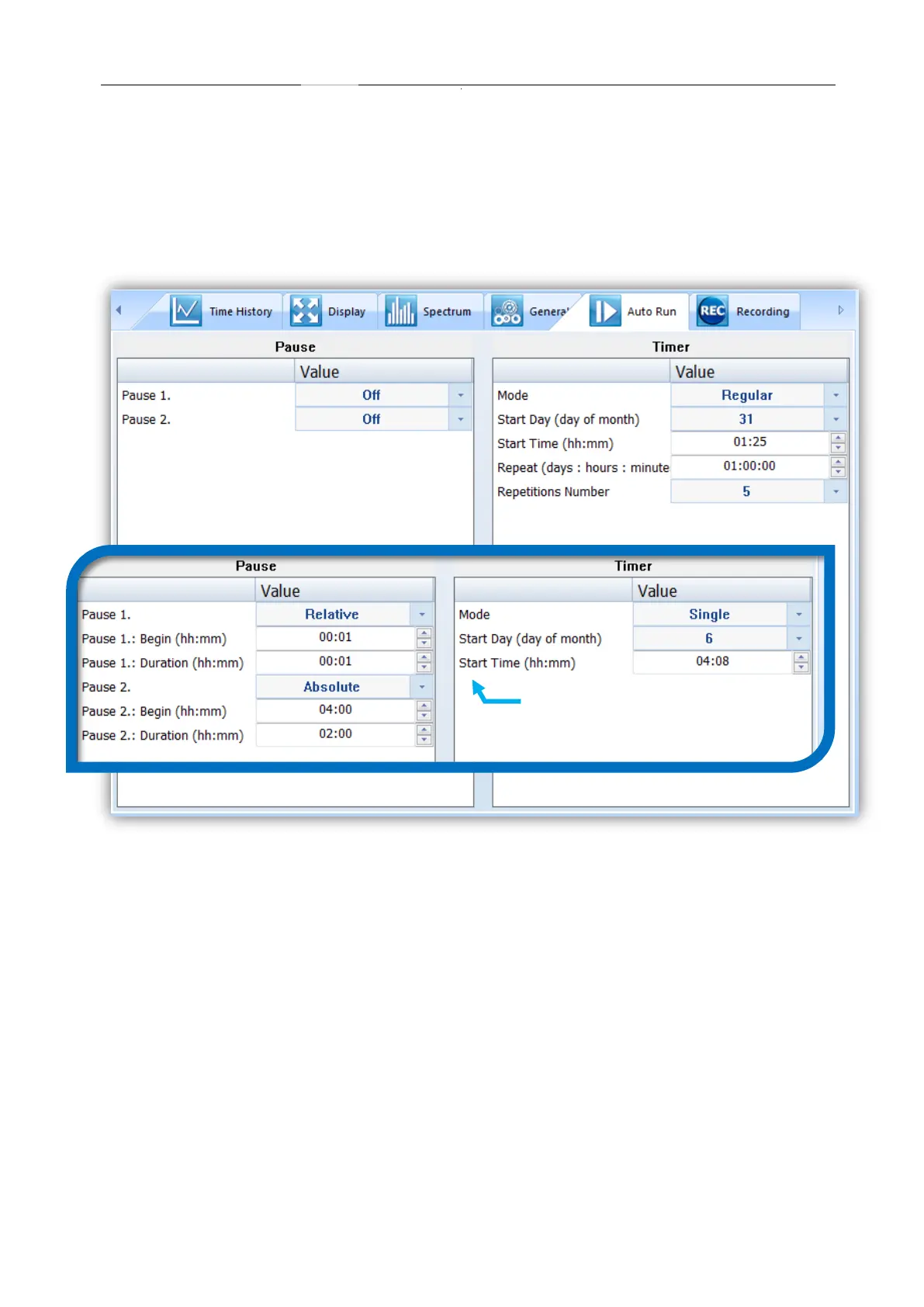Click the 'Repetitions Number' row label
924x1307 pixels.
[553, 492]
